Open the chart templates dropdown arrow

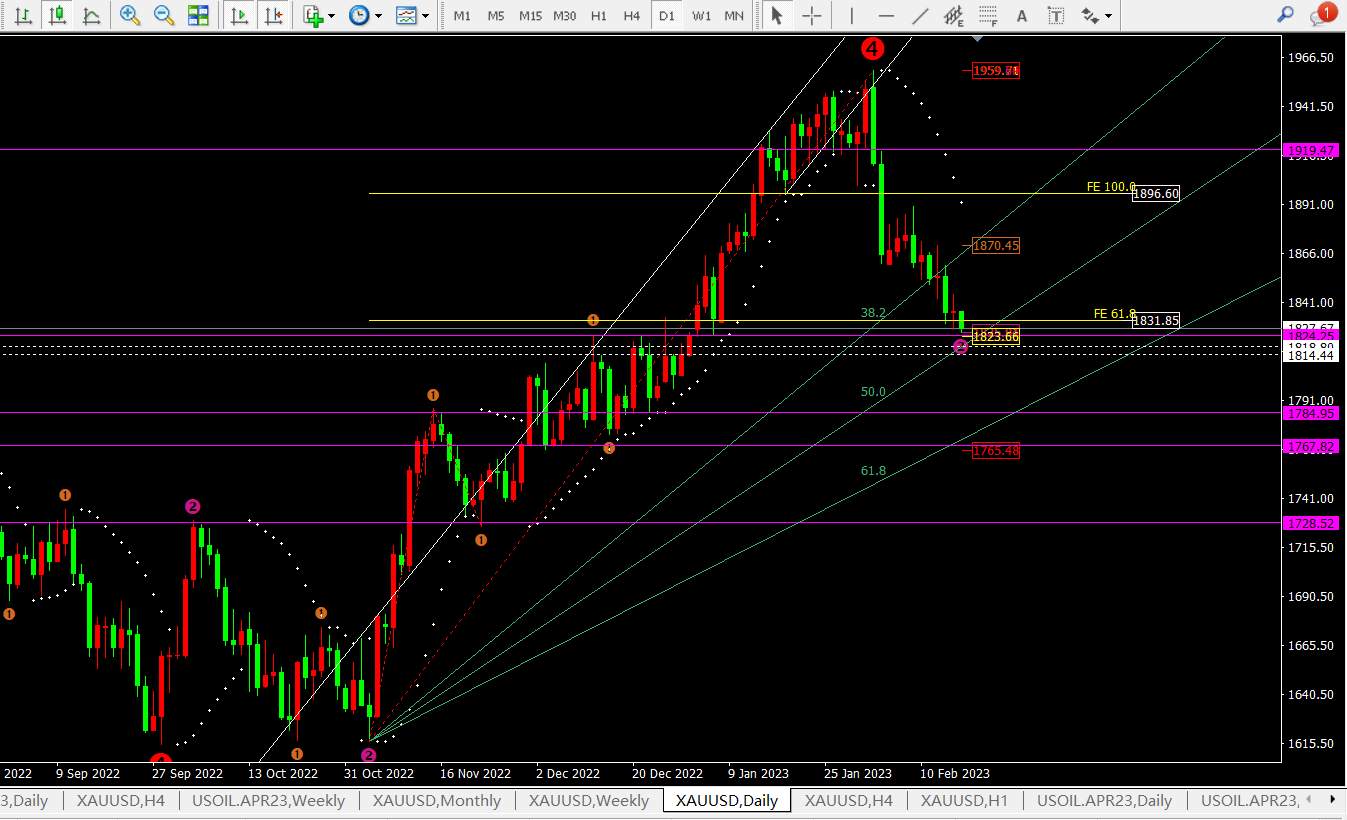coord(426,16)
